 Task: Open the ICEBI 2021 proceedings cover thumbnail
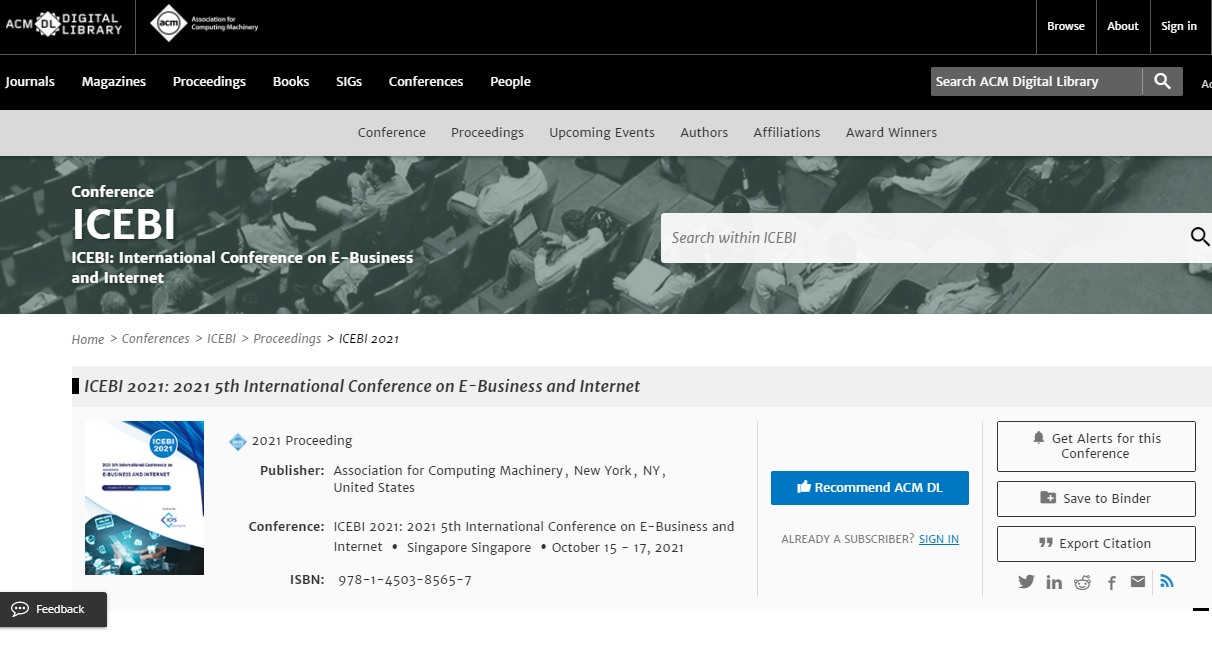(144, 498)
